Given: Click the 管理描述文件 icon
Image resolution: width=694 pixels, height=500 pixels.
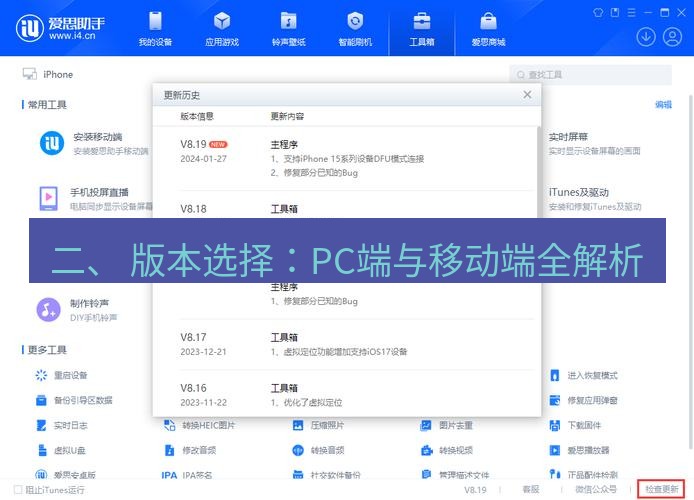Looking at the screenshot, I should click(x=426, y=474).
